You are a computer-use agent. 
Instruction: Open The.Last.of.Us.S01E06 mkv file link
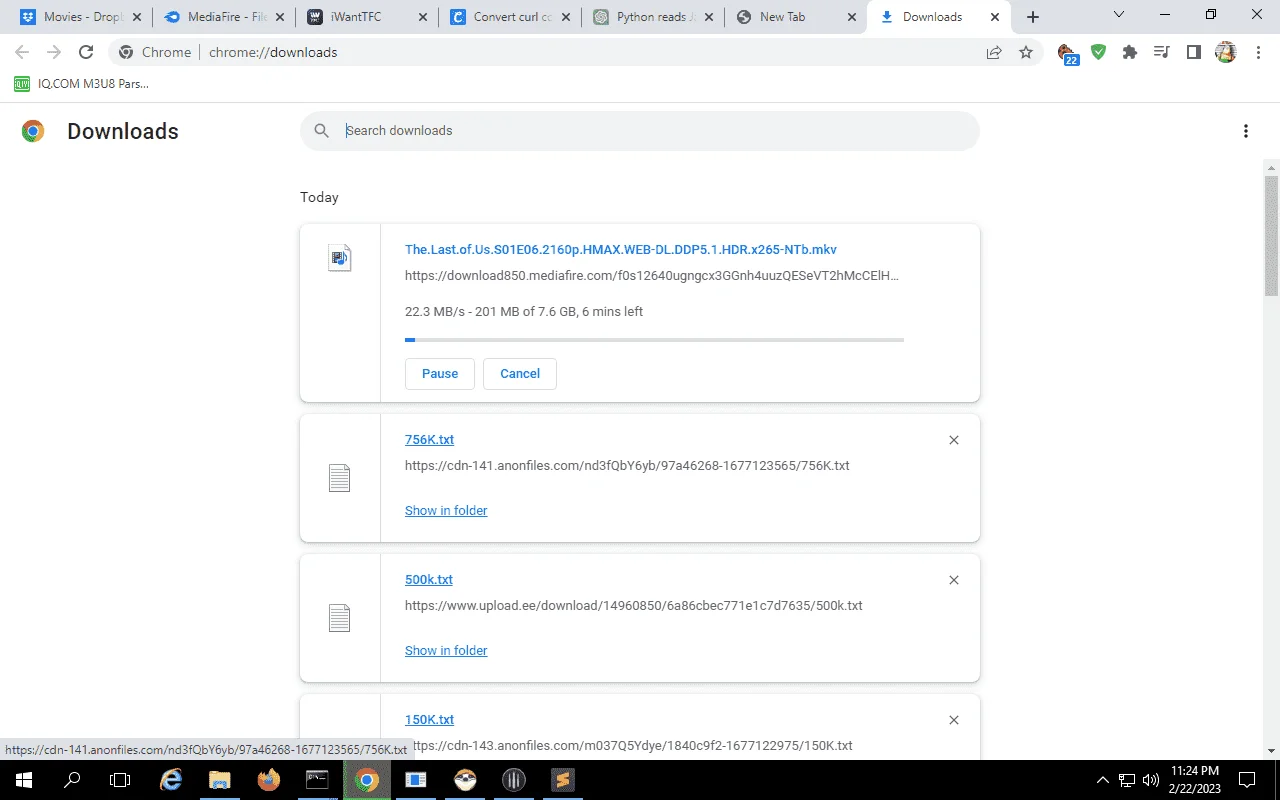tap(621, 250)
